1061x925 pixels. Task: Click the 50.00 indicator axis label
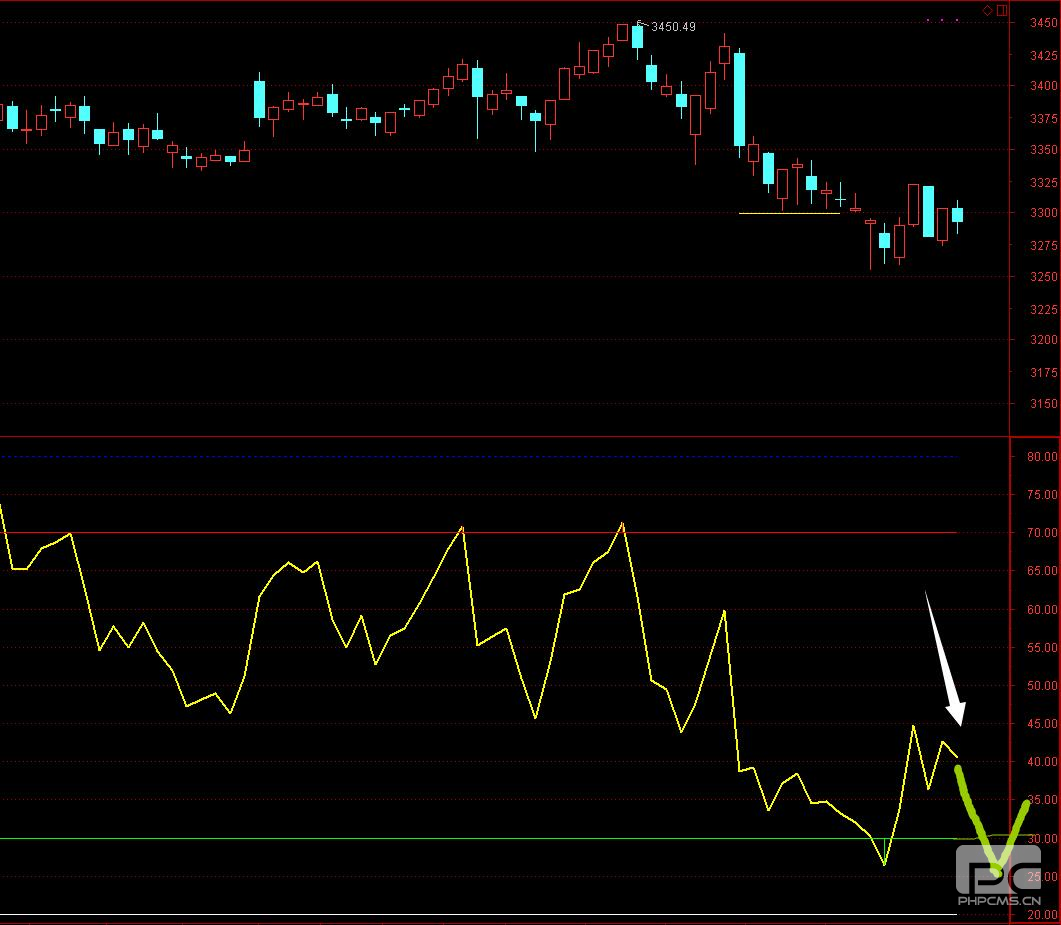[x=1042, y=685]
